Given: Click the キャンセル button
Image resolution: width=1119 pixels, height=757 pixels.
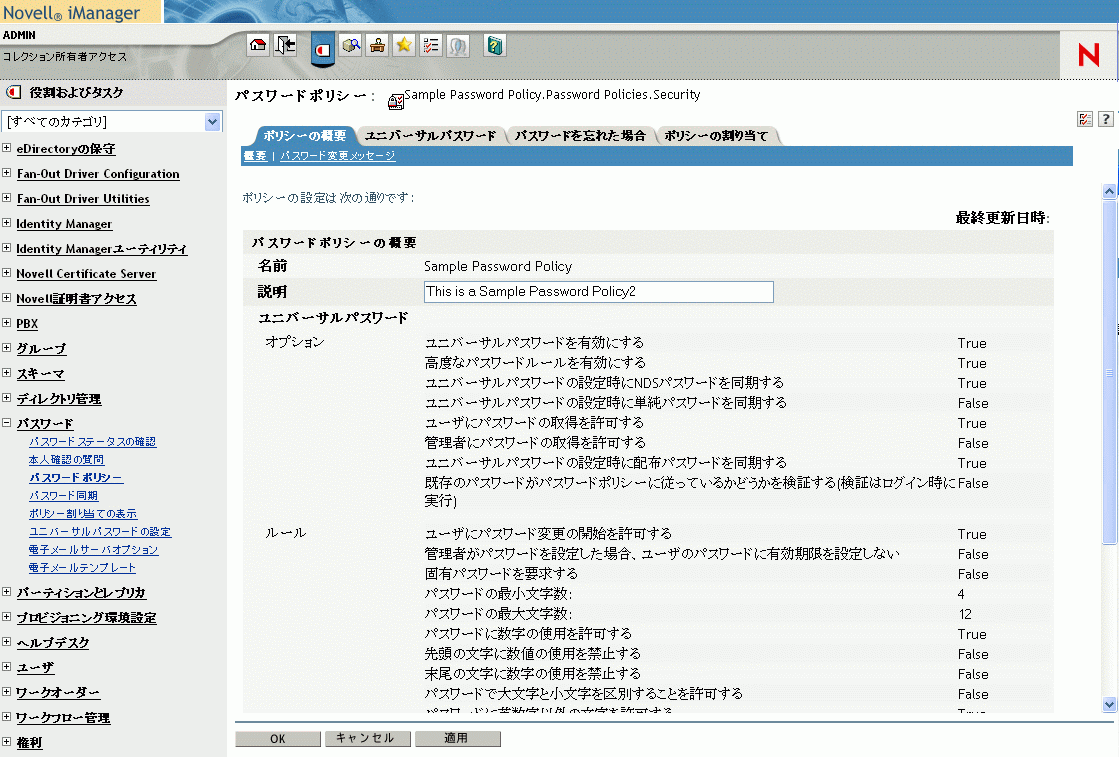Looking at the screenshot, I should pos(368,738).
